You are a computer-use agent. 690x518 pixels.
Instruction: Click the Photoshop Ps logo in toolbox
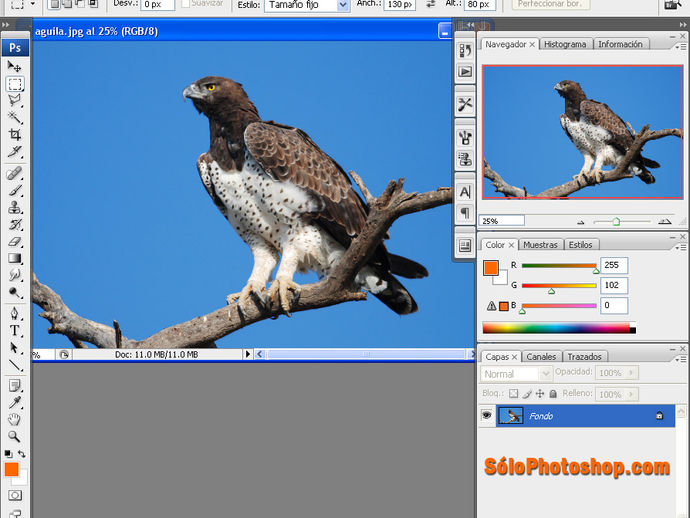[15, 48]
